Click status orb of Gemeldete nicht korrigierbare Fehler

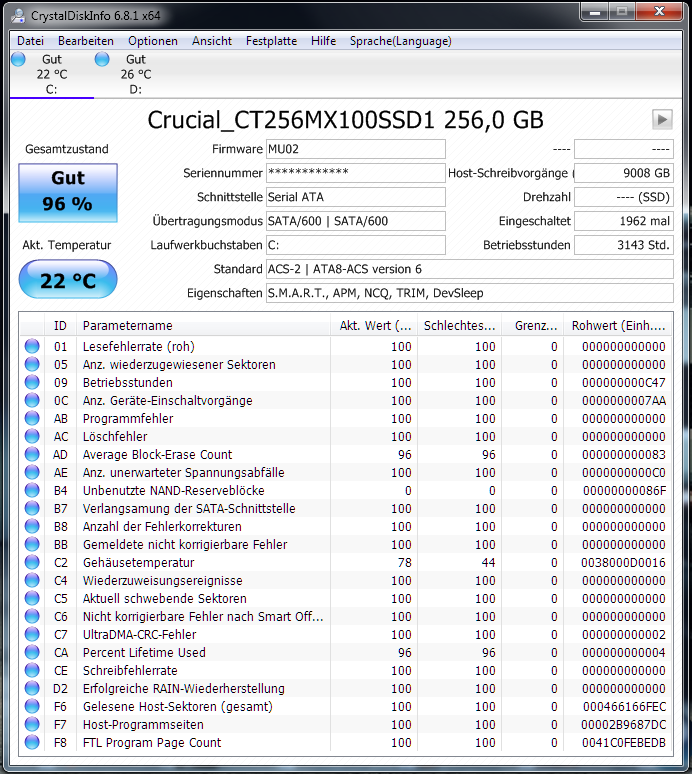coord(32,544)
